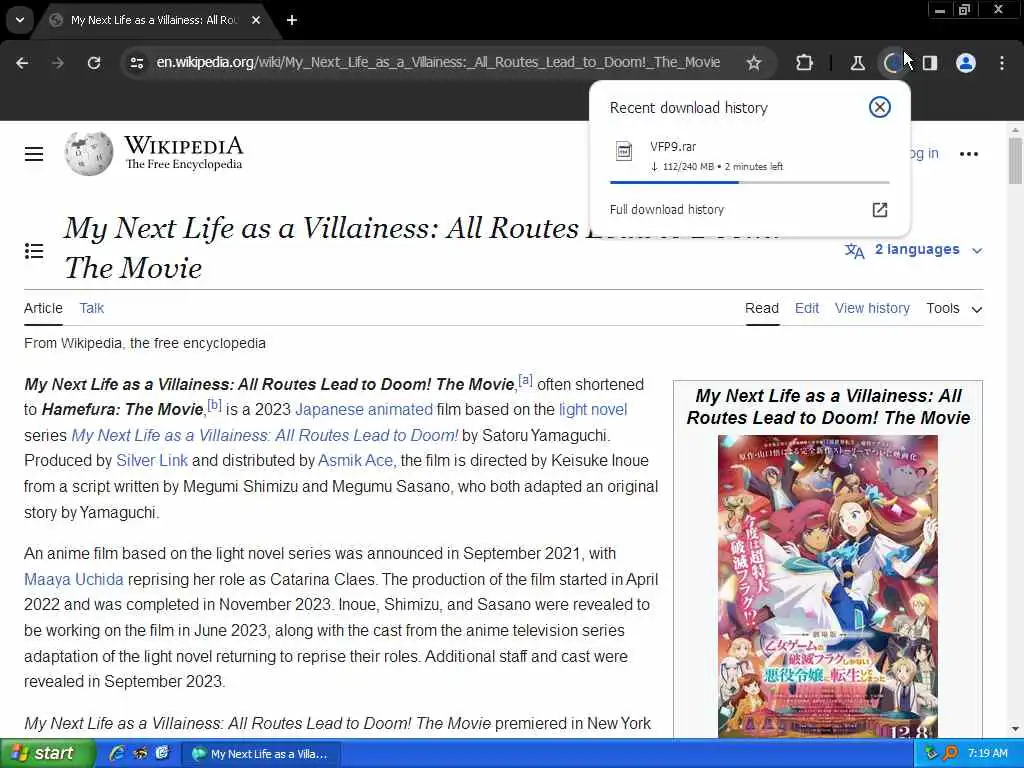
Task: Open the Extensions puzzle icon
Action: [805, 63]
